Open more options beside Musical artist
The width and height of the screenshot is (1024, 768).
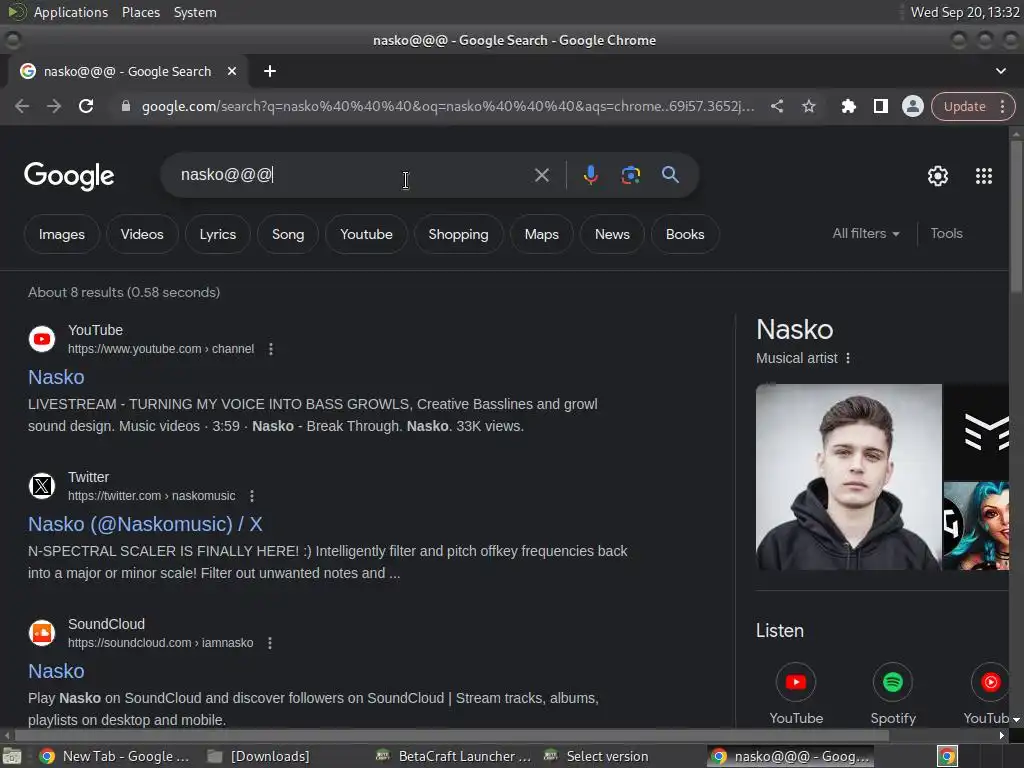[x=848, y=359]
